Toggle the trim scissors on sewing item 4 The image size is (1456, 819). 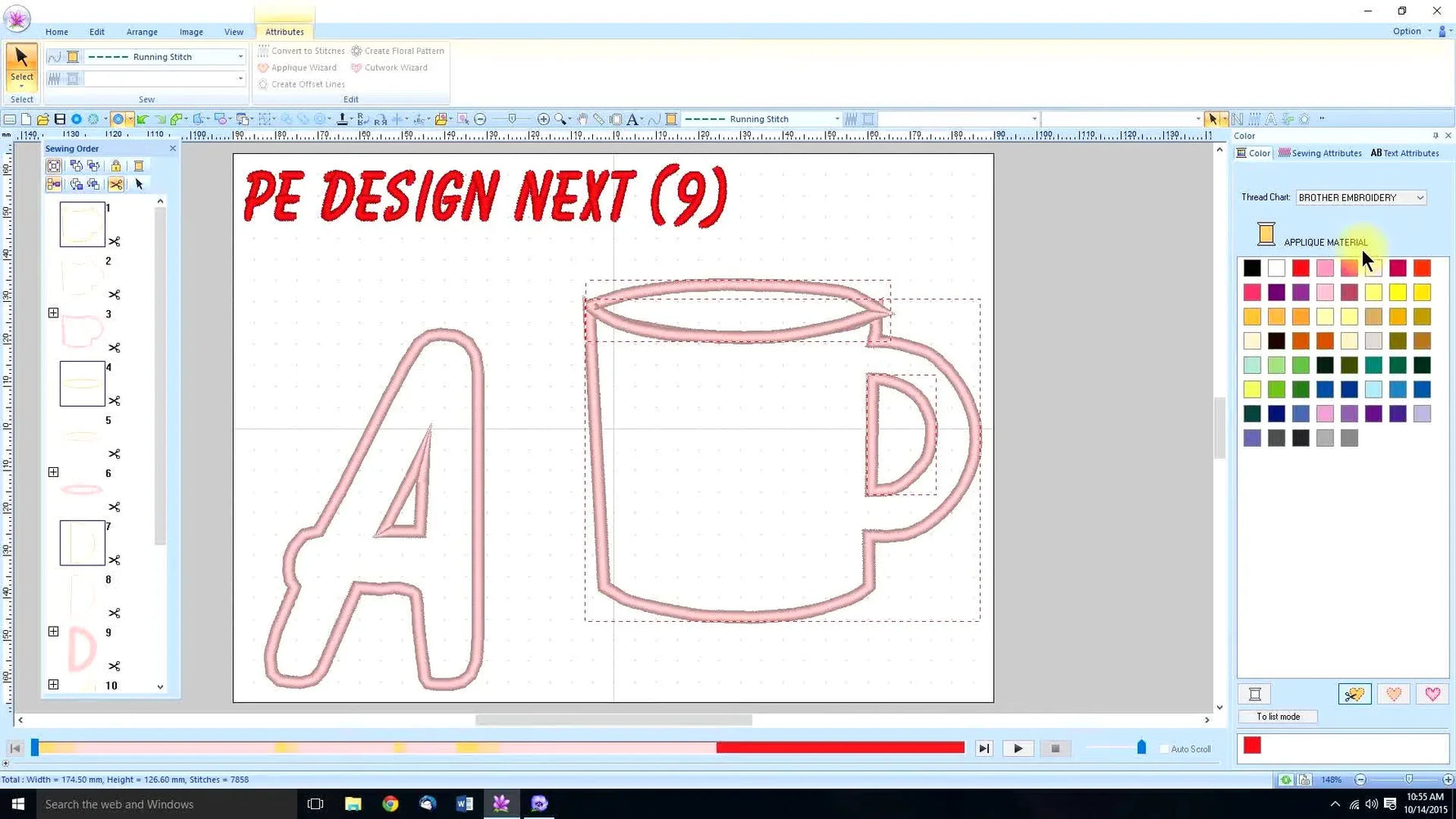[115, 401]
